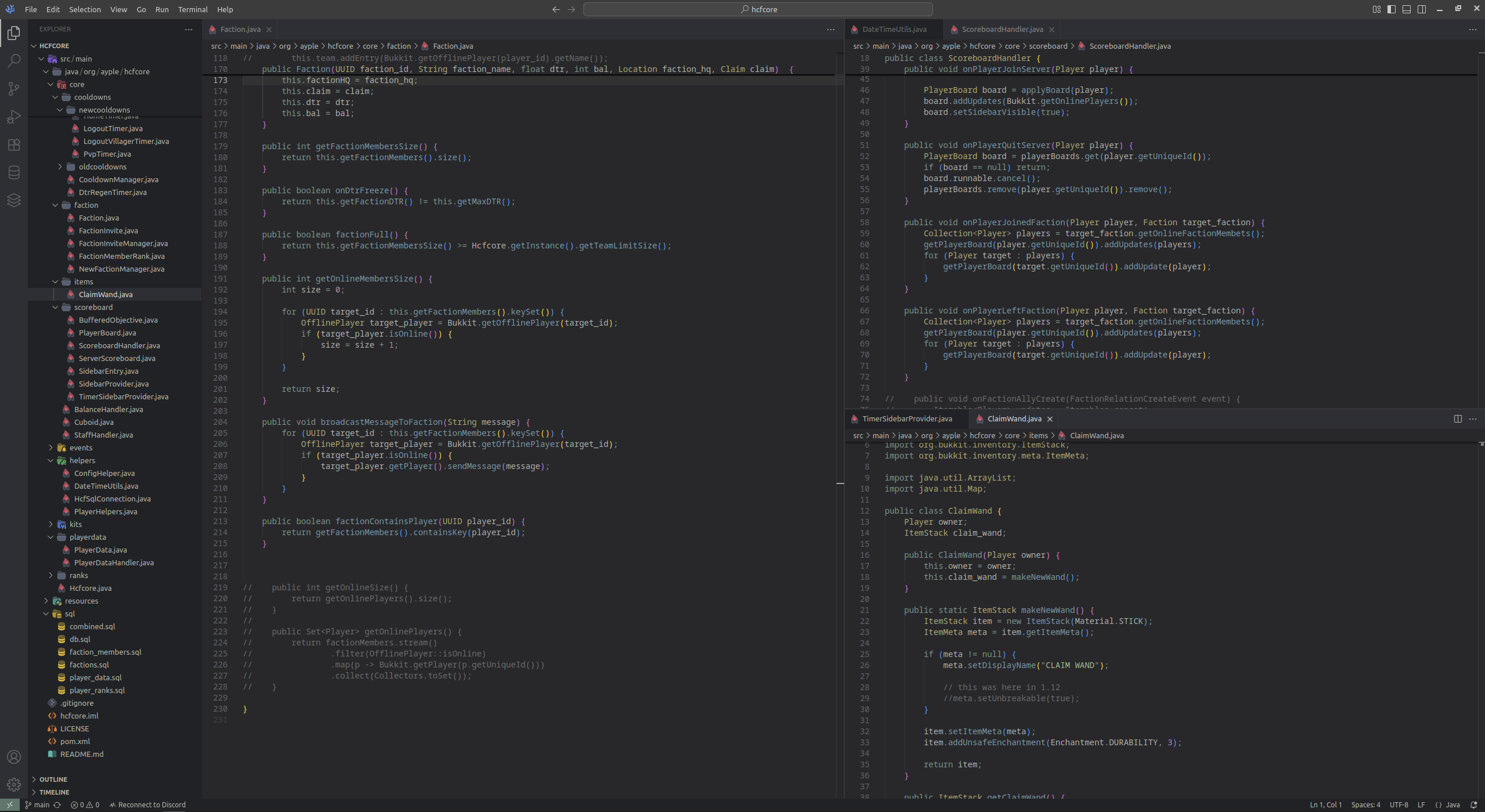The width and height of the screenshot is (1485, 812).
Task: Click the hcfcore command center search box
Action: pyautogui.click(x=758, y=9)
